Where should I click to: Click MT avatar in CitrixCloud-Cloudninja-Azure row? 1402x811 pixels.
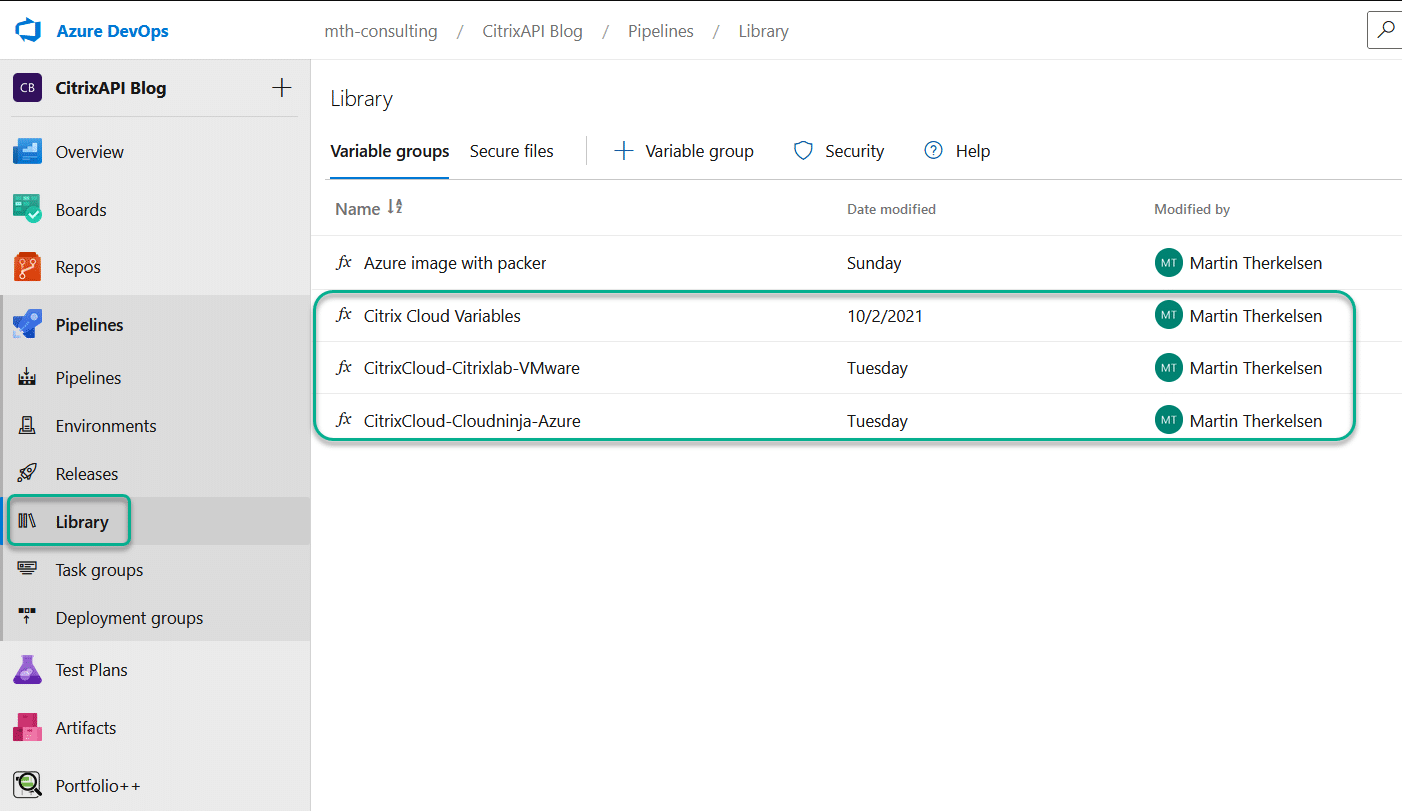coord(1168,421)
